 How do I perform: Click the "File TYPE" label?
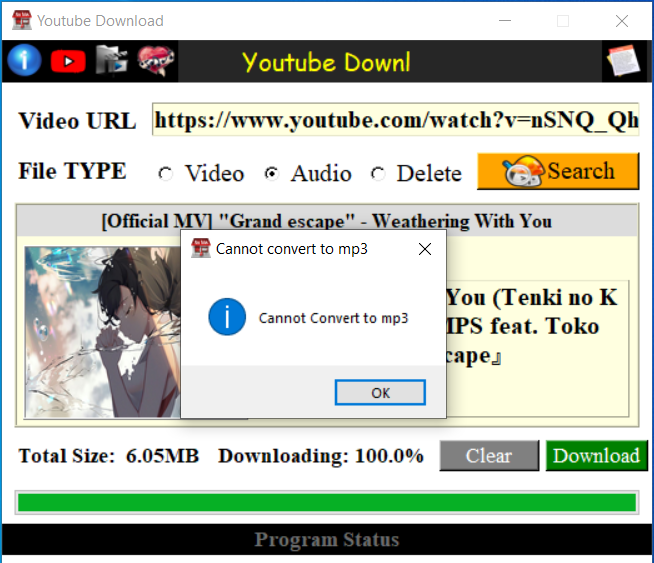click(x=72, y=171)
